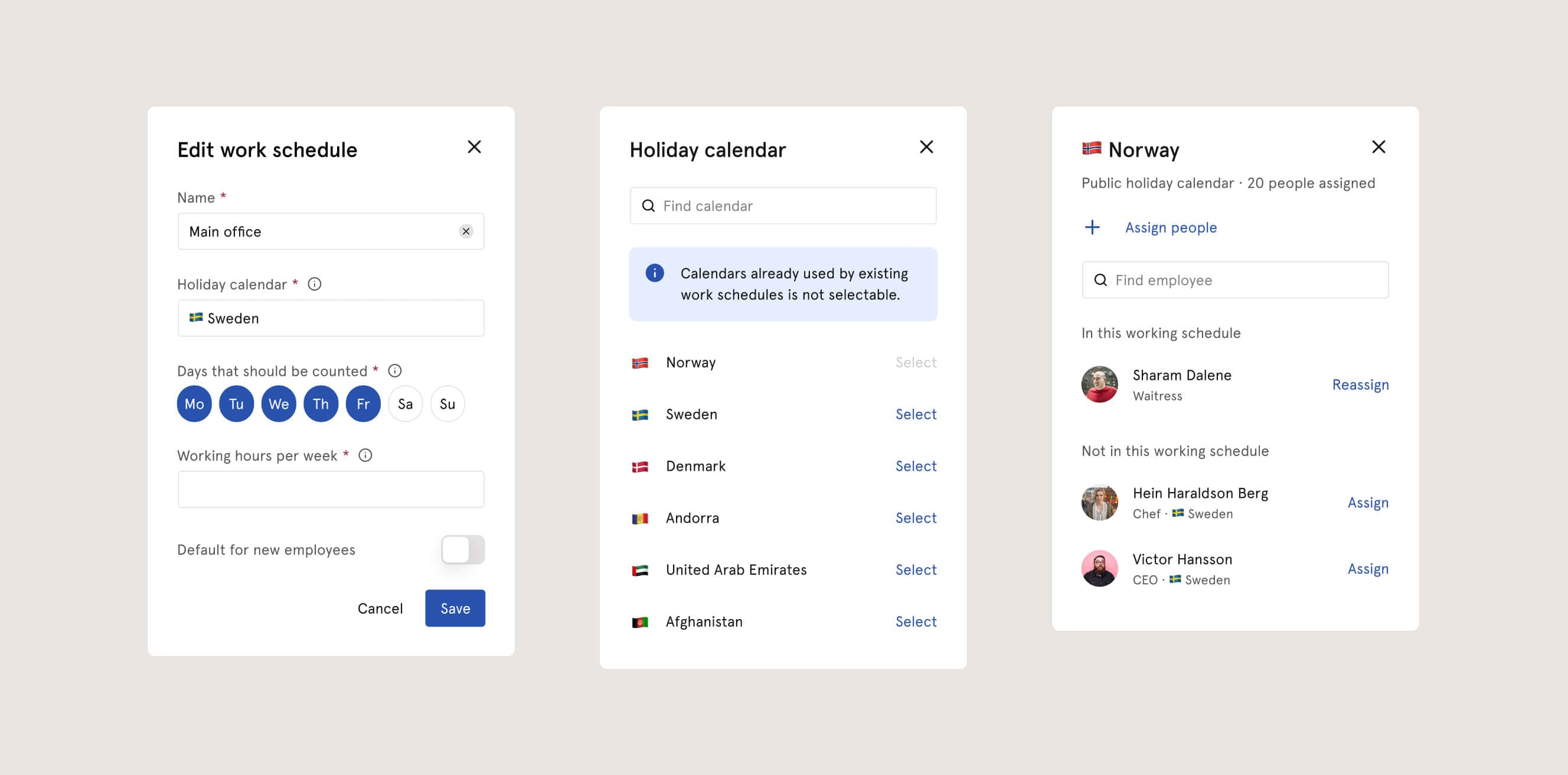Toggle the 'Default for new employees' switch
This screenshot has width=1568, height=775.
pyautogui.click(x=463, y=549)
